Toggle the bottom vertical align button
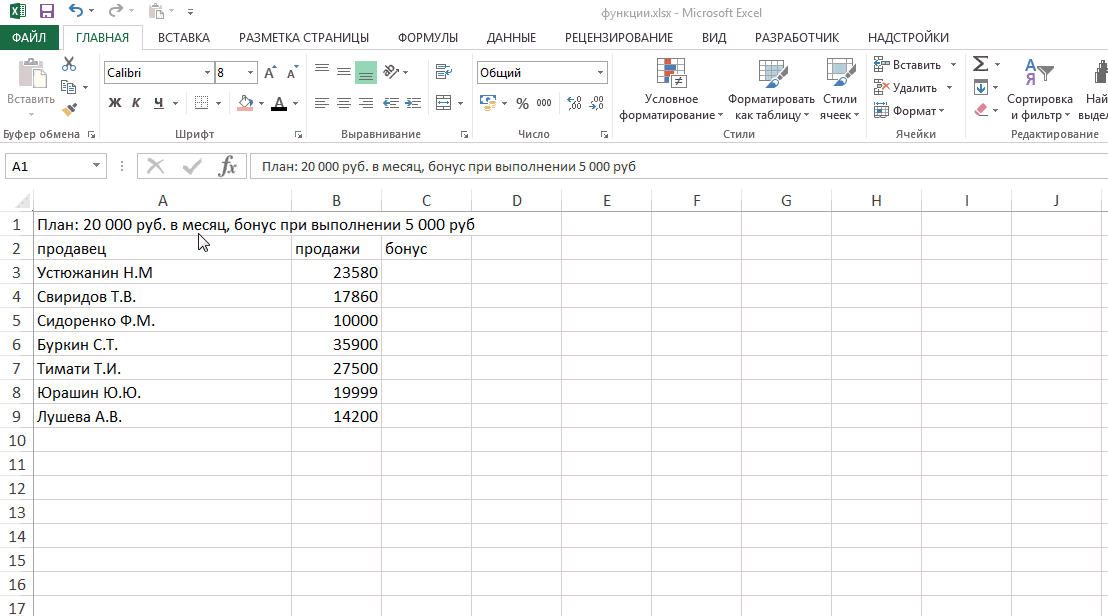 coord(365,72)
